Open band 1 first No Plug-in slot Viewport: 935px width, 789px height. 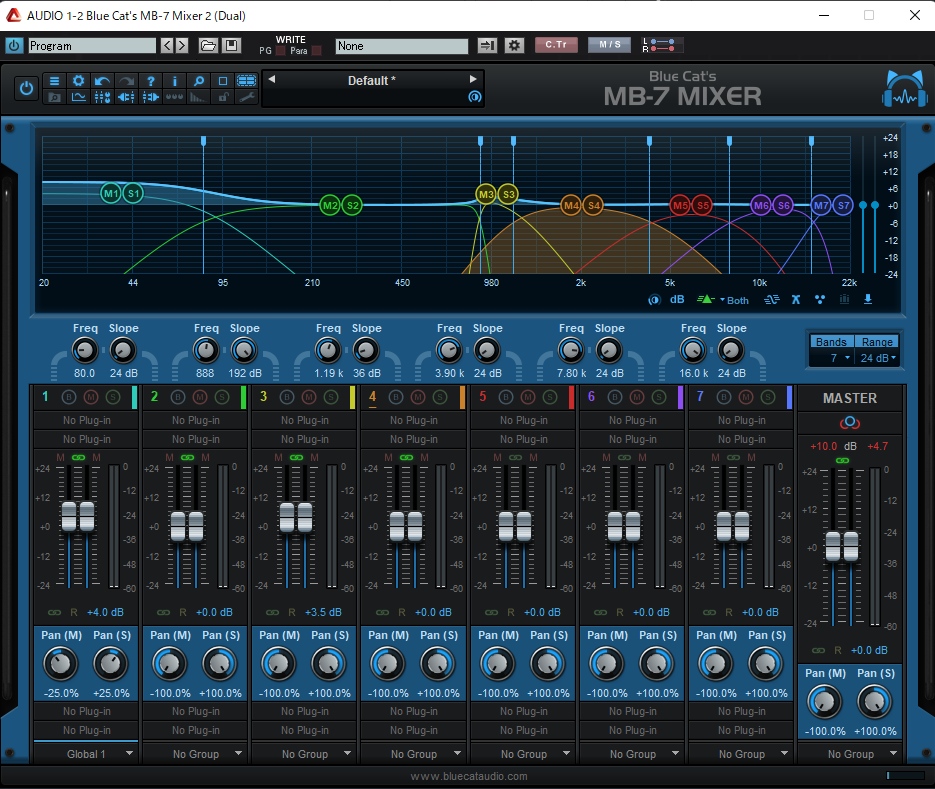86,420
